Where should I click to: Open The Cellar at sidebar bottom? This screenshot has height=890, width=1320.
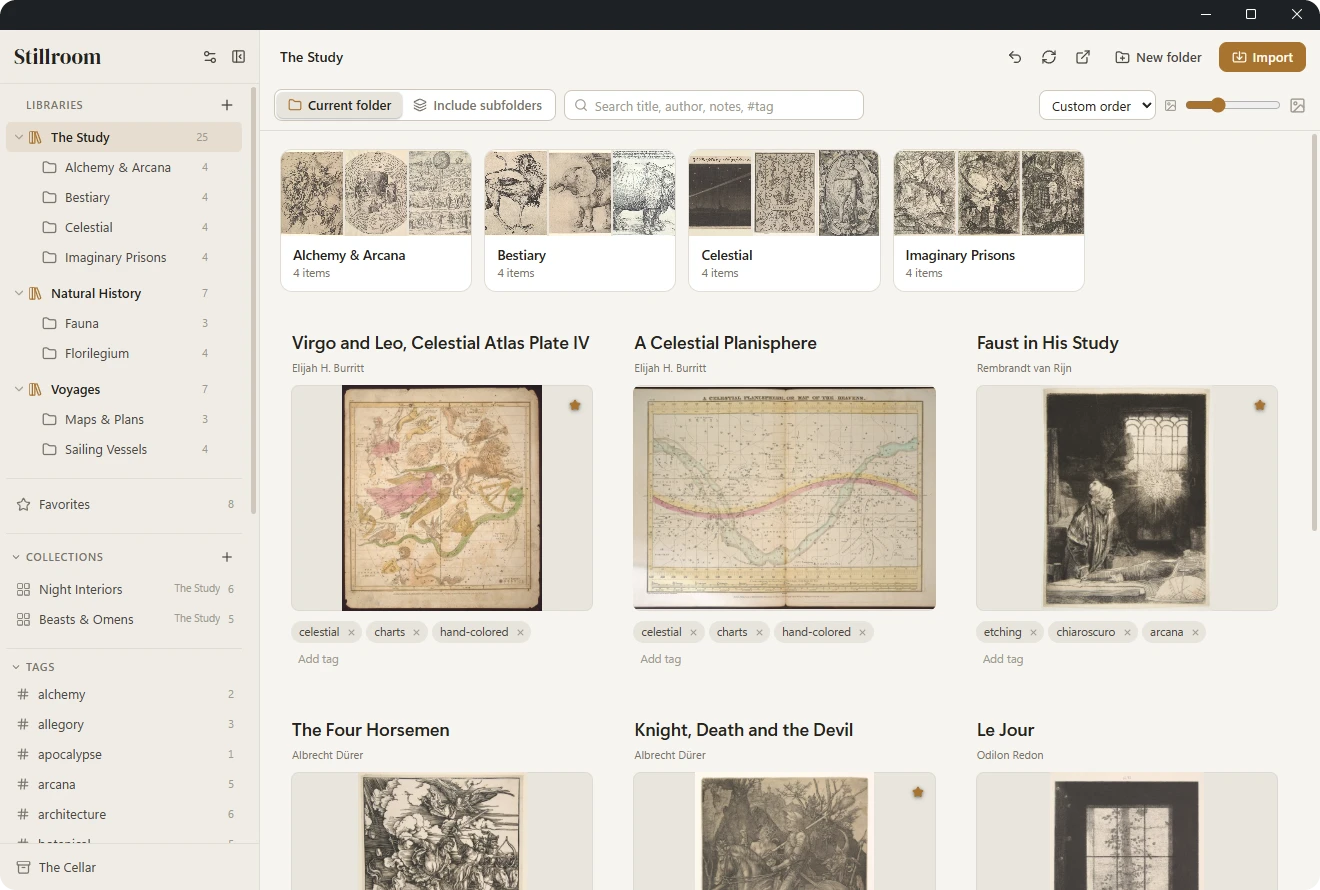click(x=130, y=867)
